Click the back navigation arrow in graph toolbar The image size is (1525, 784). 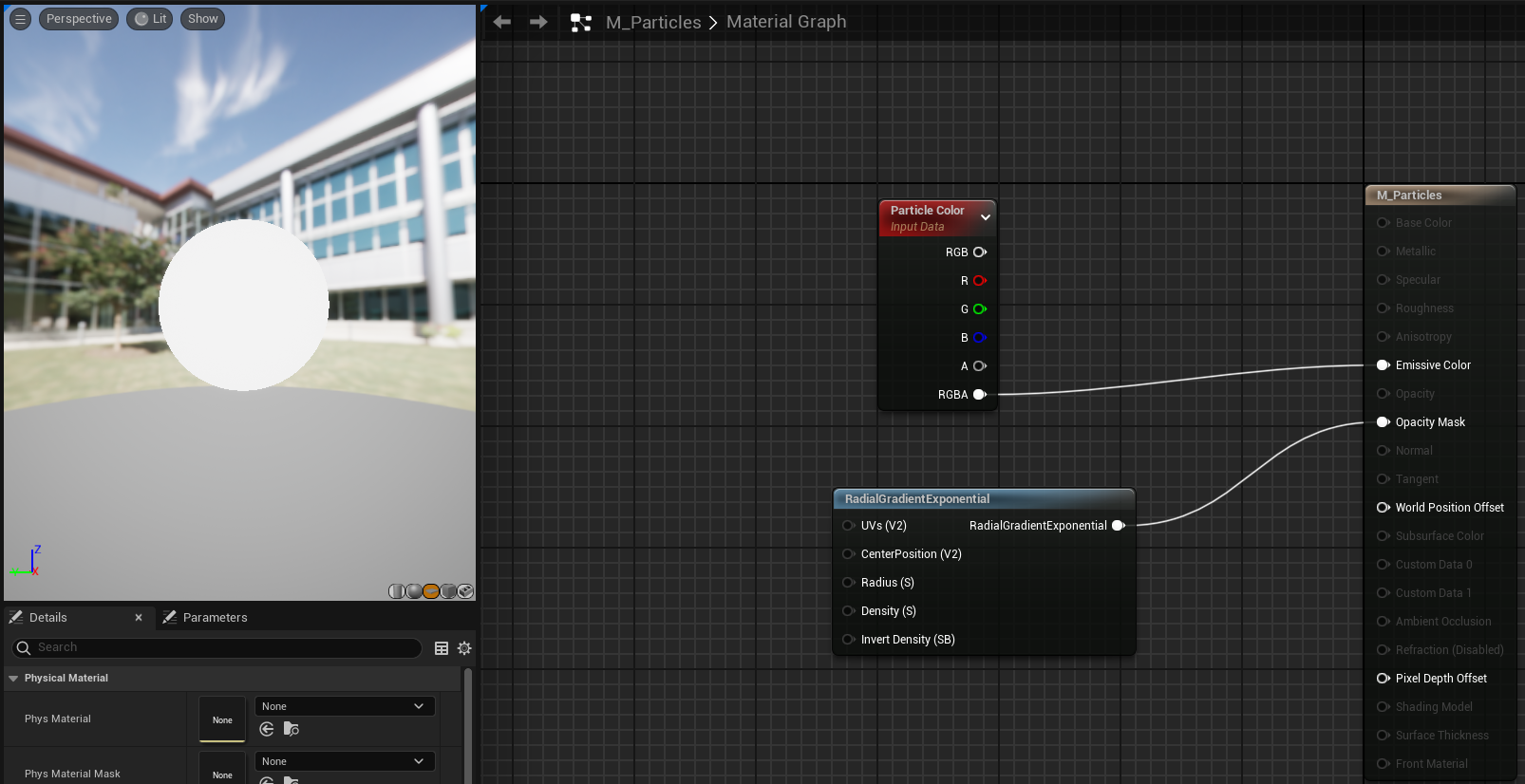pyautogui.click(x=502, y=22)
